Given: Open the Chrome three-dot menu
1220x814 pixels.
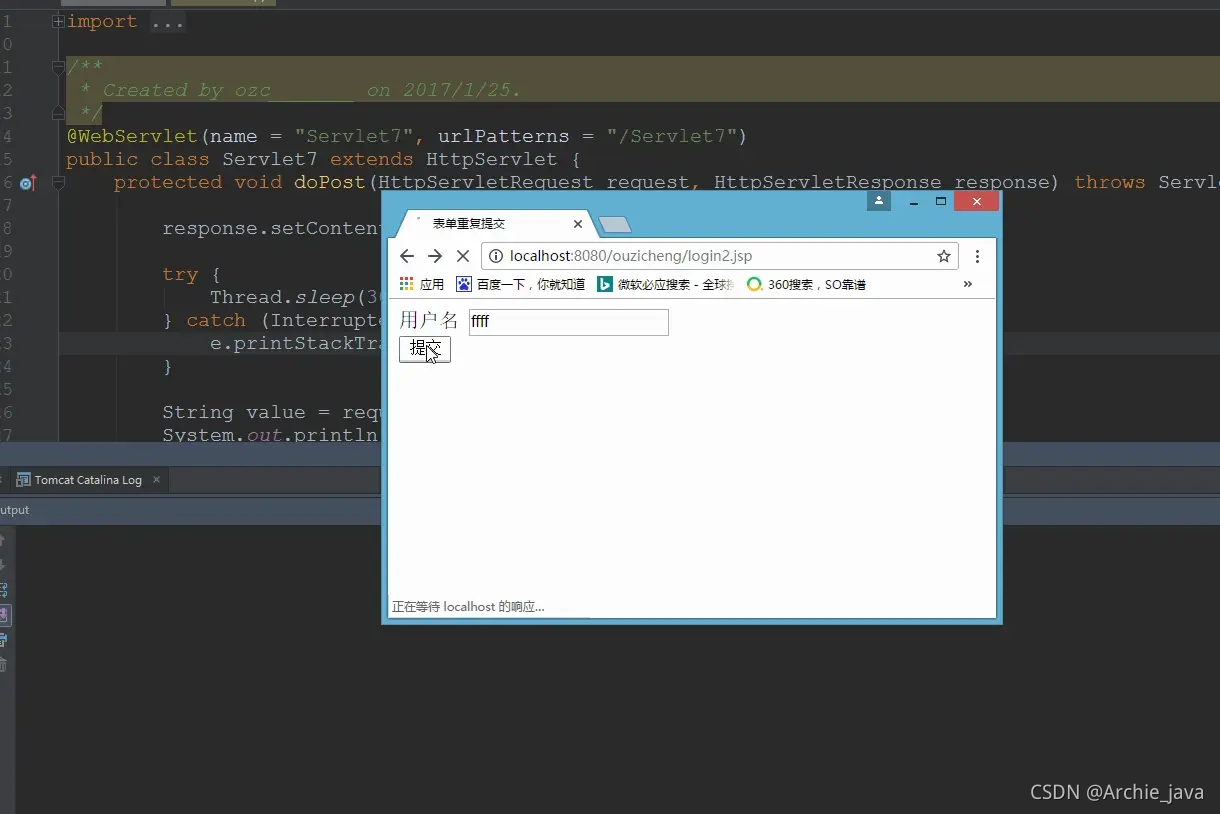Looking at the screenshot, I should (x=977, y=256).
